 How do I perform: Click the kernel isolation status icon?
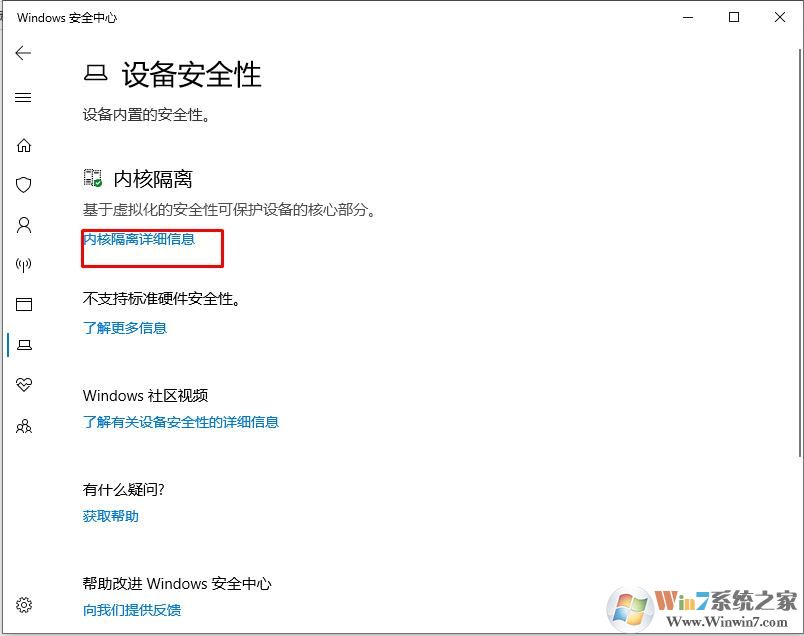tap(91, 177)
